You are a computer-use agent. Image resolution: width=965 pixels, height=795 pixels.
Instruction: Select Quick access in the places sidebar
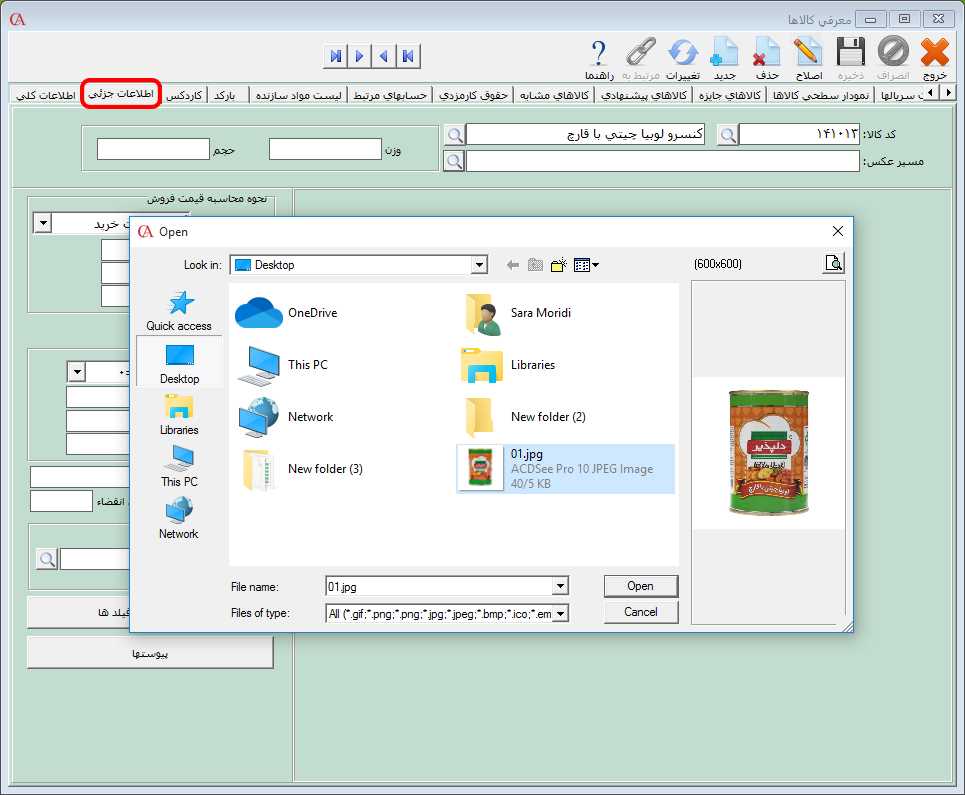click(179, 311)
